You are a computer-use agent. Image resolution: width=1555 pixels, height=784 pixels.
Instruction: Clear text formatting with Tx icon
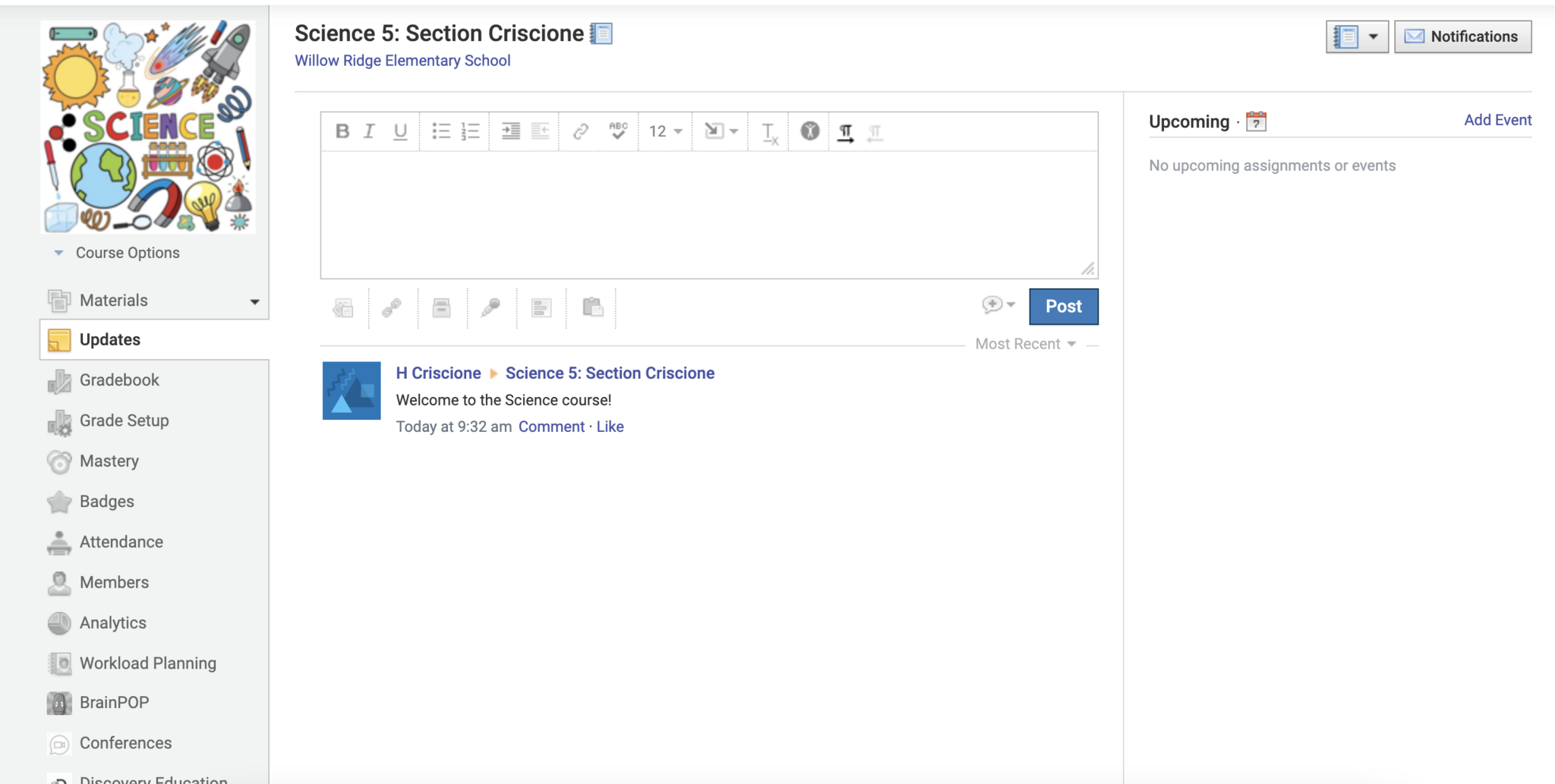(769, 133)
